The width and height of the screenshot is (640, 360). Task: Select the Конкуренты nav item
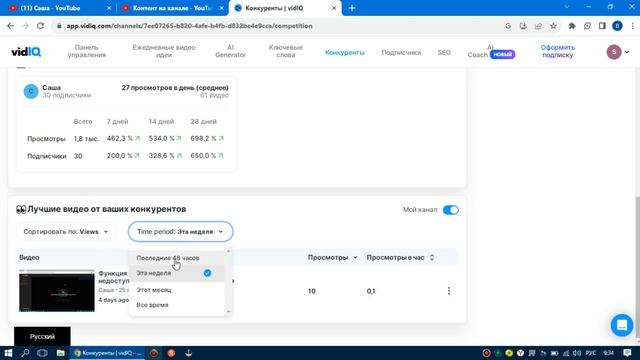click(x=344, y=53)
